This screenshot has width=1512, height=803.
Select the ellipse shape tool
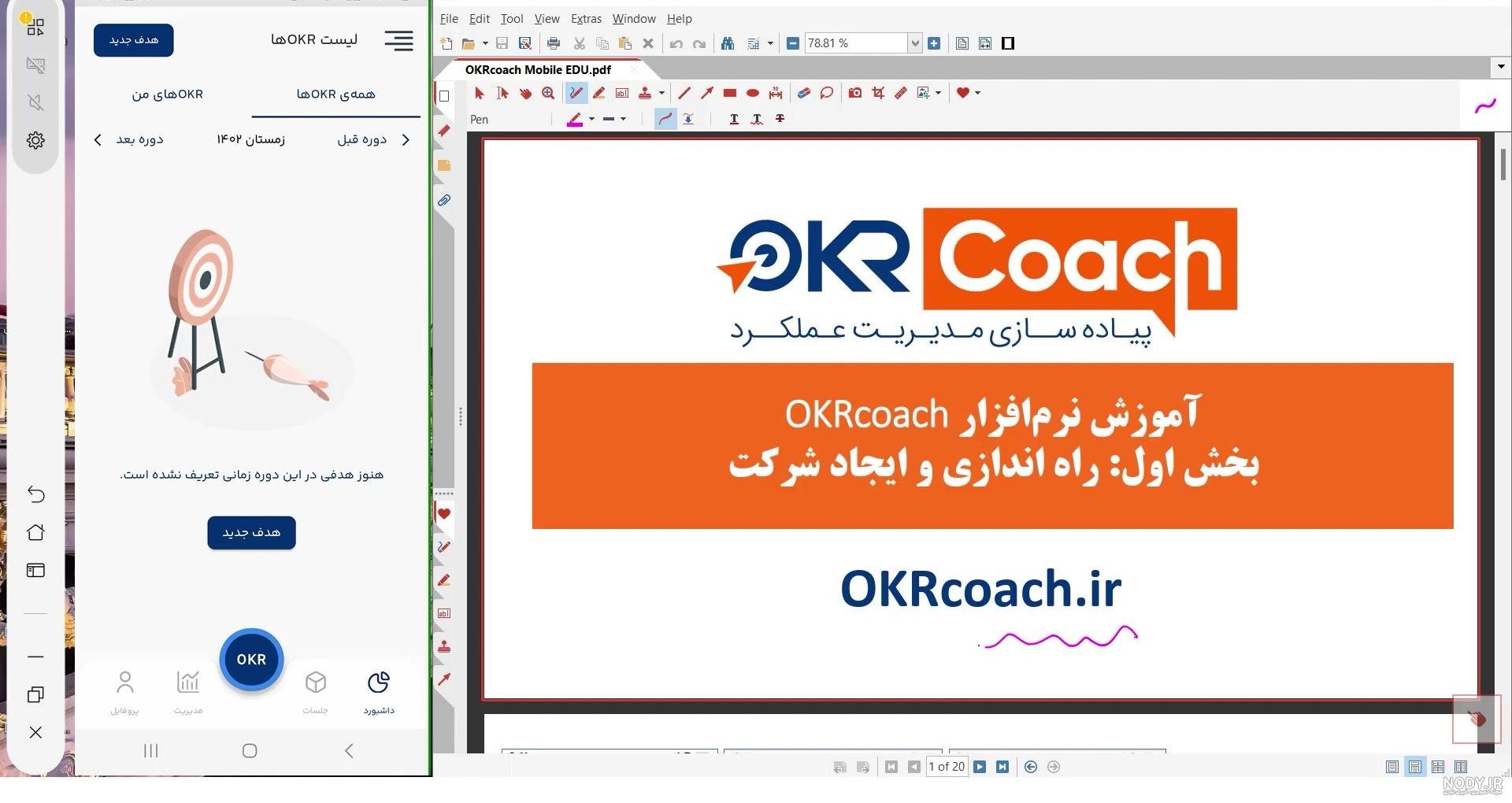click(x=753, y=93)
